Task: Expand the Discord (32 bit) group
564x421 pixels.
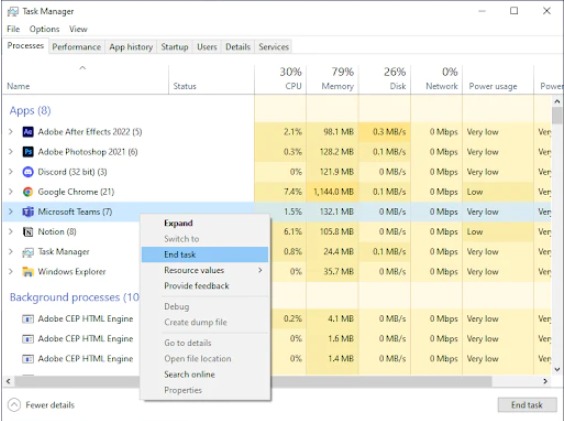Action: (11, 172)
